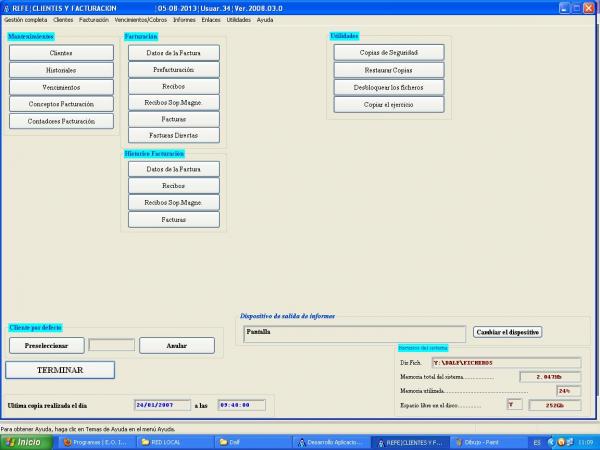This screenshot has width=600, height=450.
Task: Click the Clientes maintenance button
Action: [61, 53]
